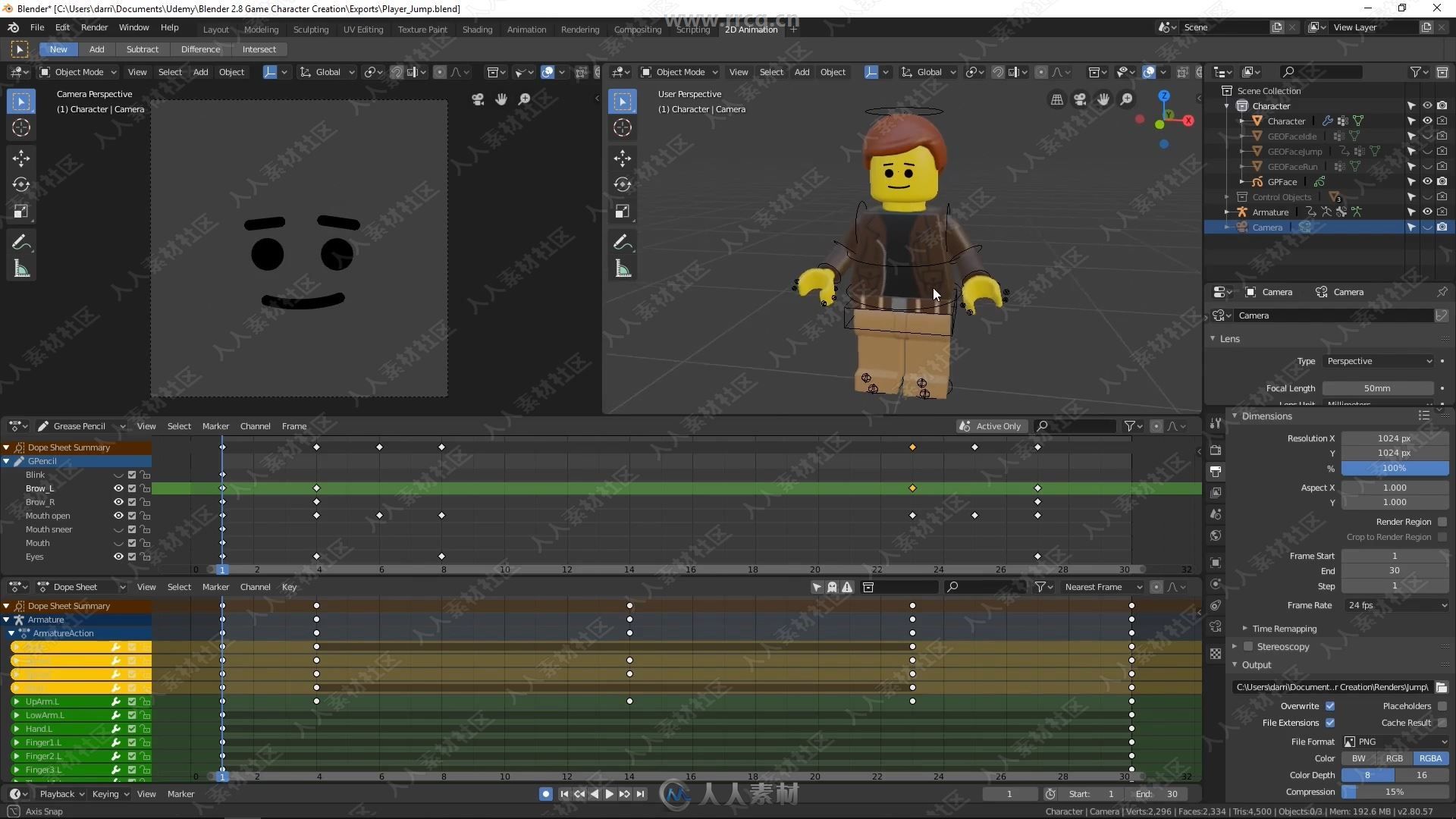Click the pan hand icon in User Perspective viewport
Image resolution: width=1456 pixels, height=819 pixels.
pos(1103,99)
